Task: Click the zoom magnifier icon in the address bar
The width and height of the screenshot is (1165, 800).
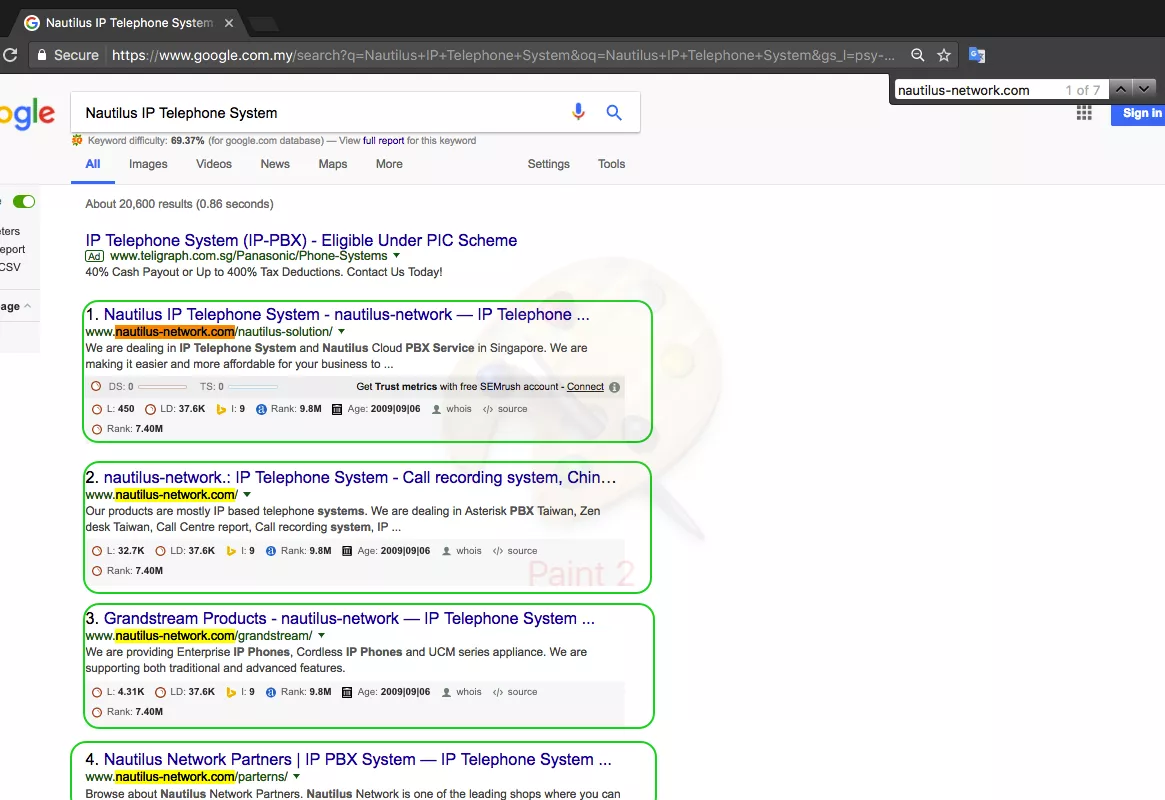Action: 917,55
